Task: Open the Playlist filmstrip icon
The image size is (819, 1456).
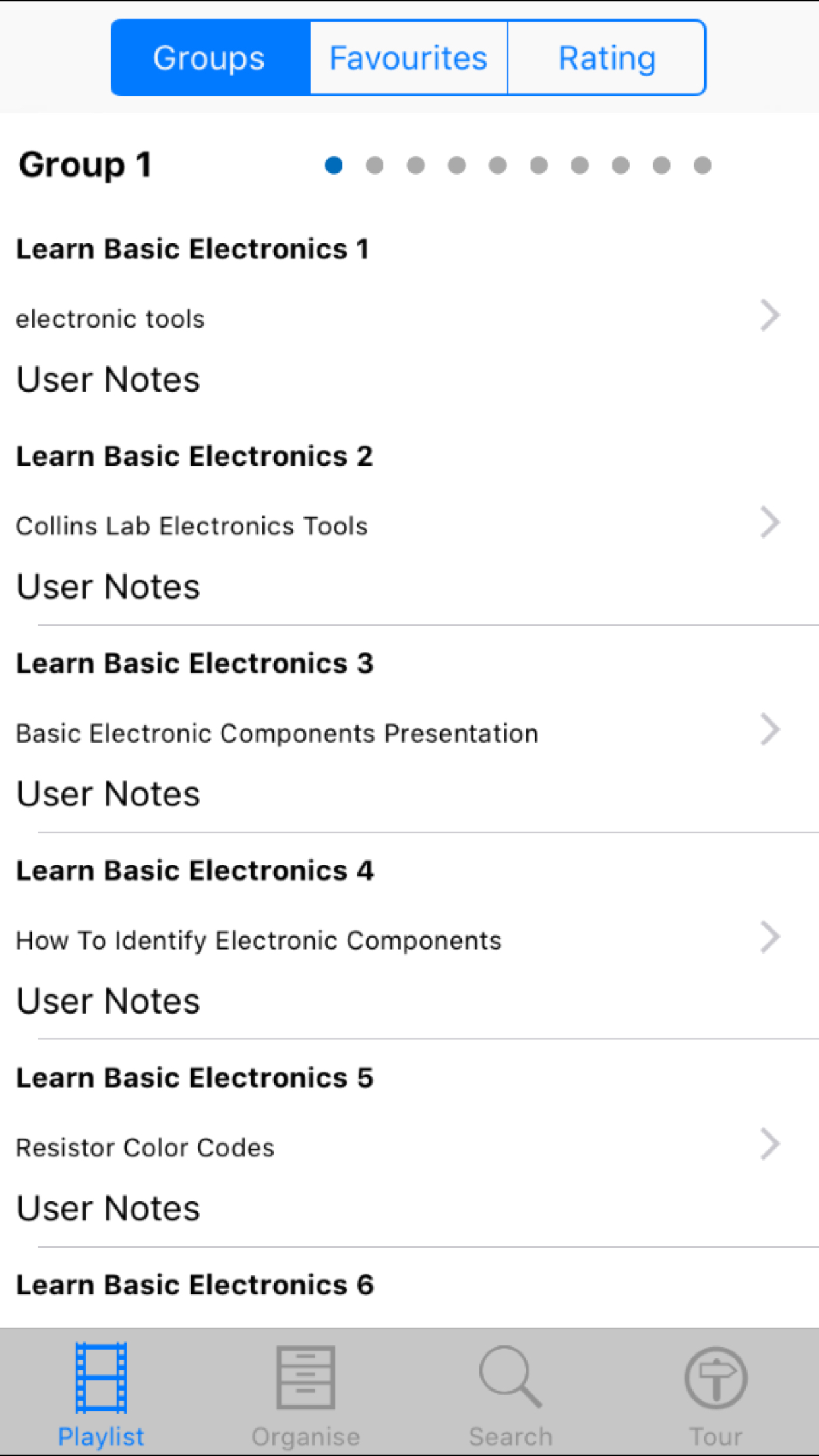Action: pyautogui.click(x=101, y=1378)
